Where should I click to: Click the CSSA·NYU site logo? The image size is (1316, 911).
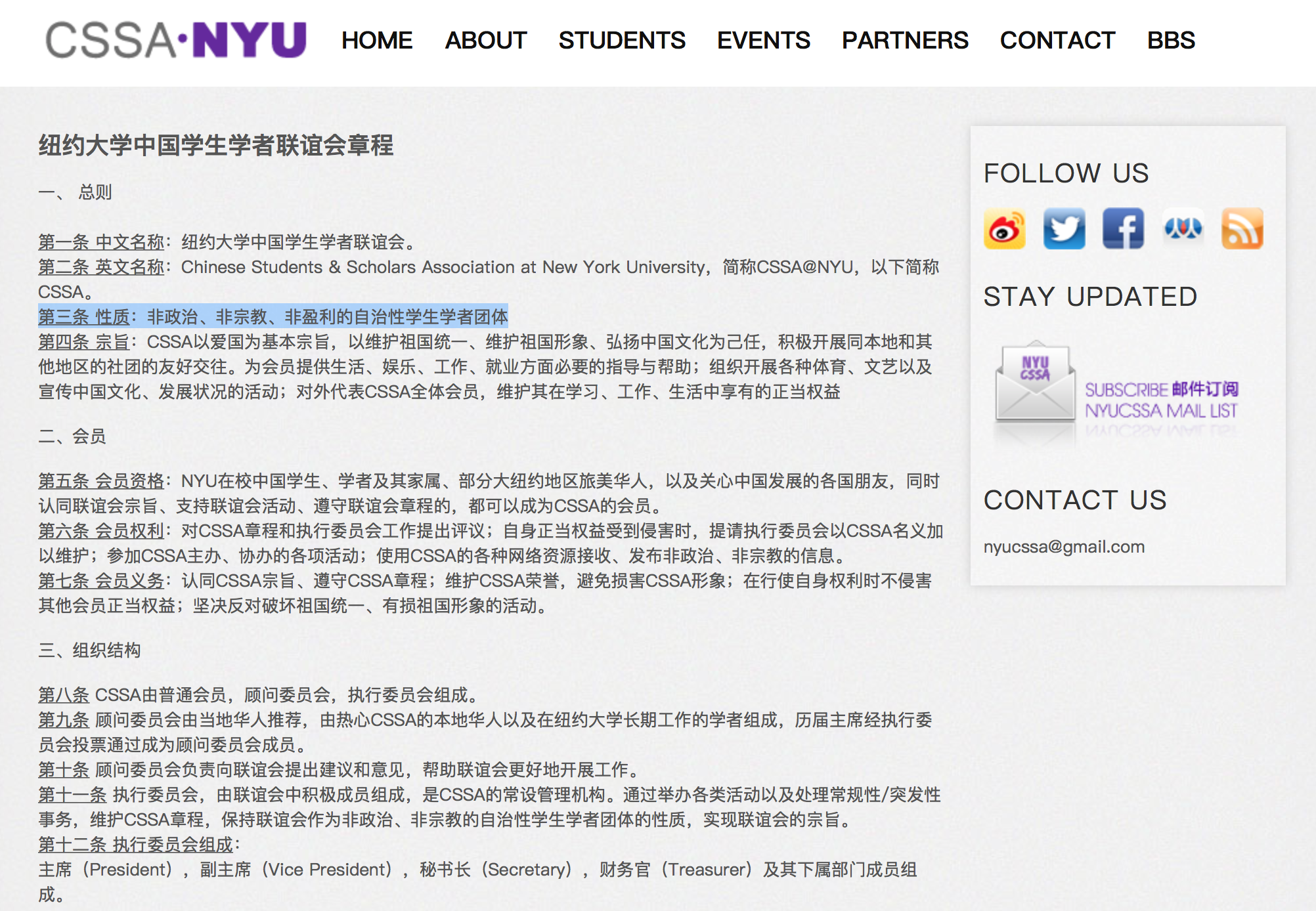176,40
